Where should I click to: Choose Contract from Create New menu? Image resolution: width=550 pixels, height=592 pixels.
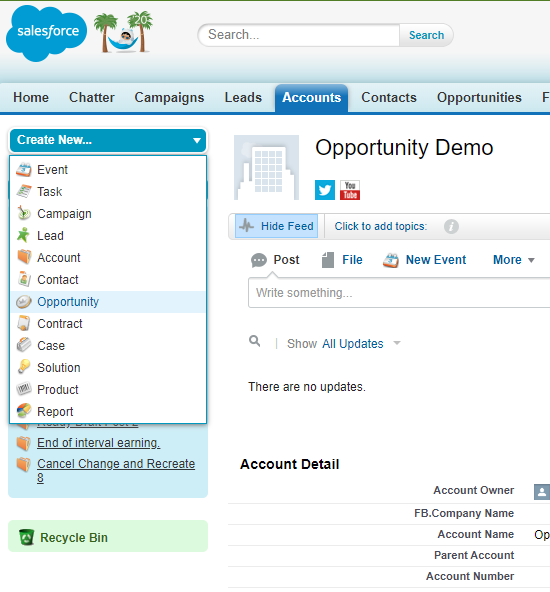[x=108, y=324]
